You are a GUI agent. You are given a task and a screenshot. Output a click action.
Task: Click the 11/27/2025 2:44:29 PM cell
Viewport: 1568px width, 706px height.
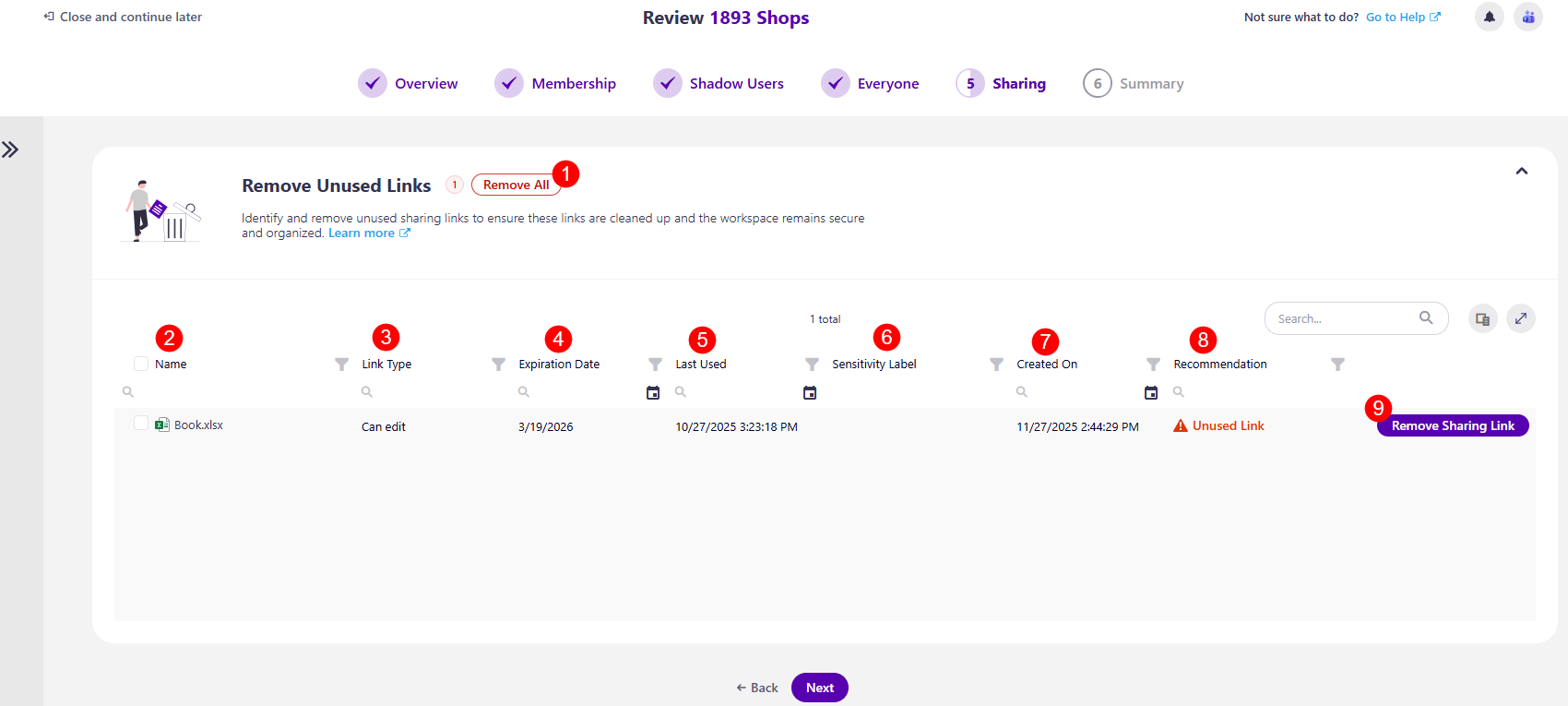pos(1077,426)
